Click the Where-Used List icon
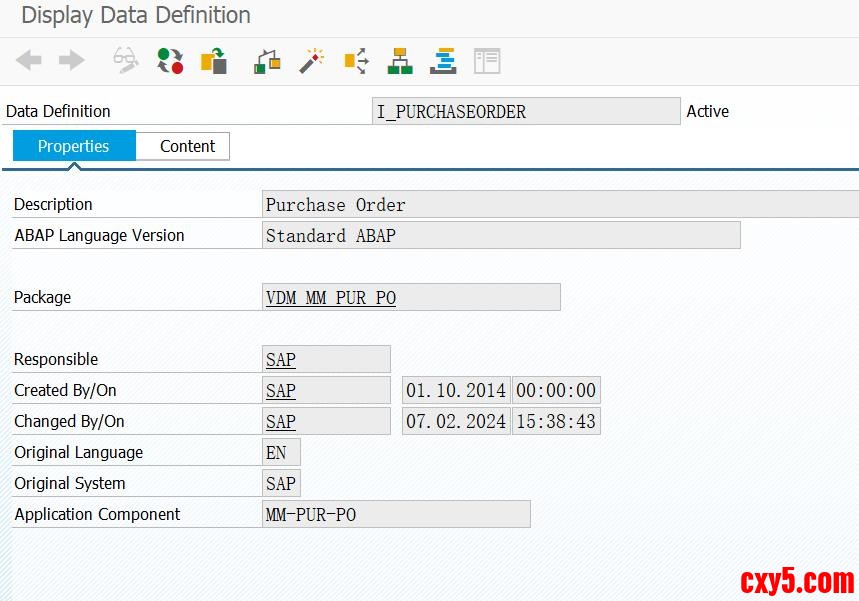The width and height of the screenshot is (859, 601). pos(356,61)
